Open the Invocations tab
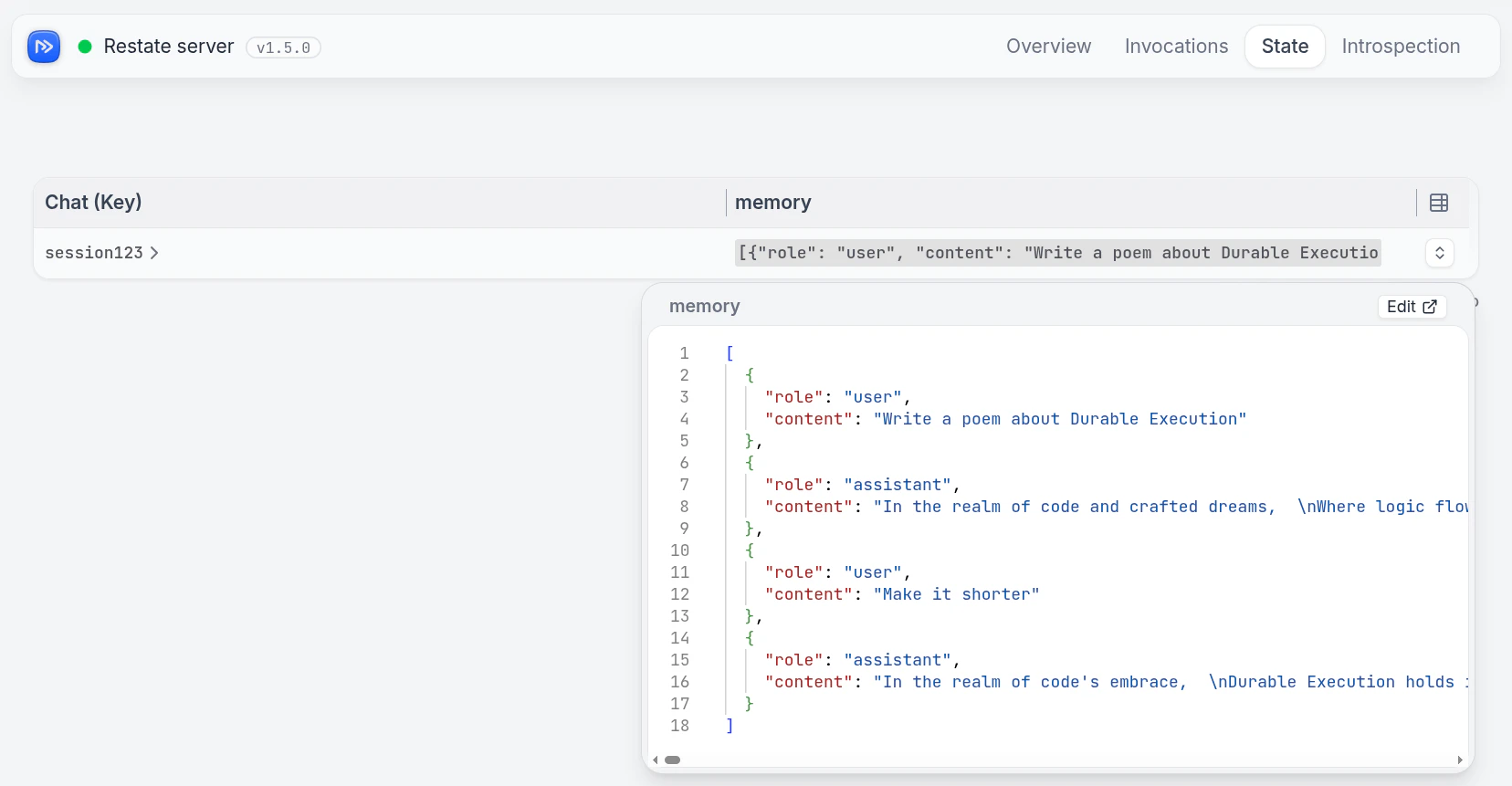Viewport: 1512px width, 786px height. pos(1176,47)
